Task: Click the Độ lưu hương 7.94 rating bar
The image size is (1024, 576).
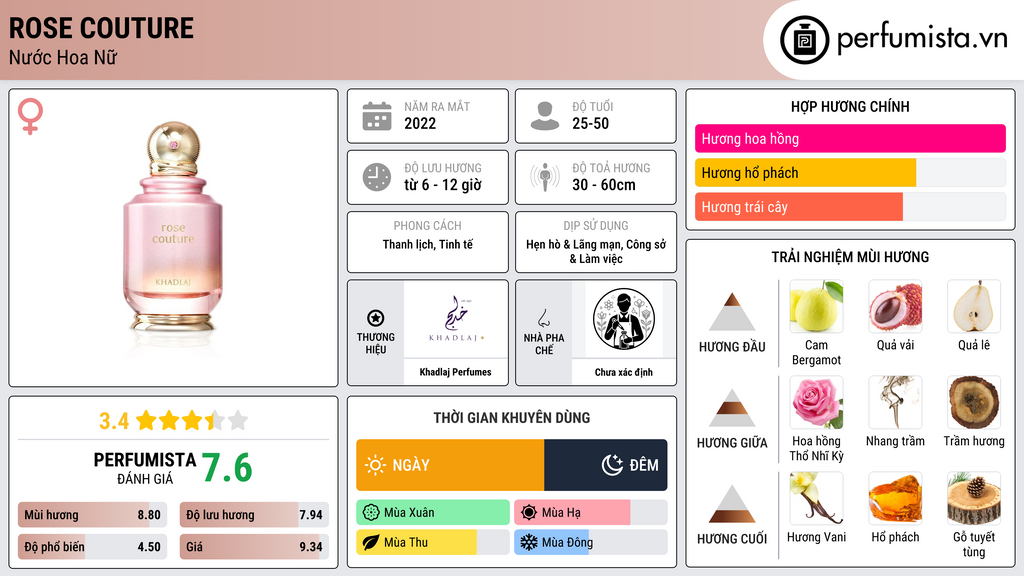Action: 254,515
